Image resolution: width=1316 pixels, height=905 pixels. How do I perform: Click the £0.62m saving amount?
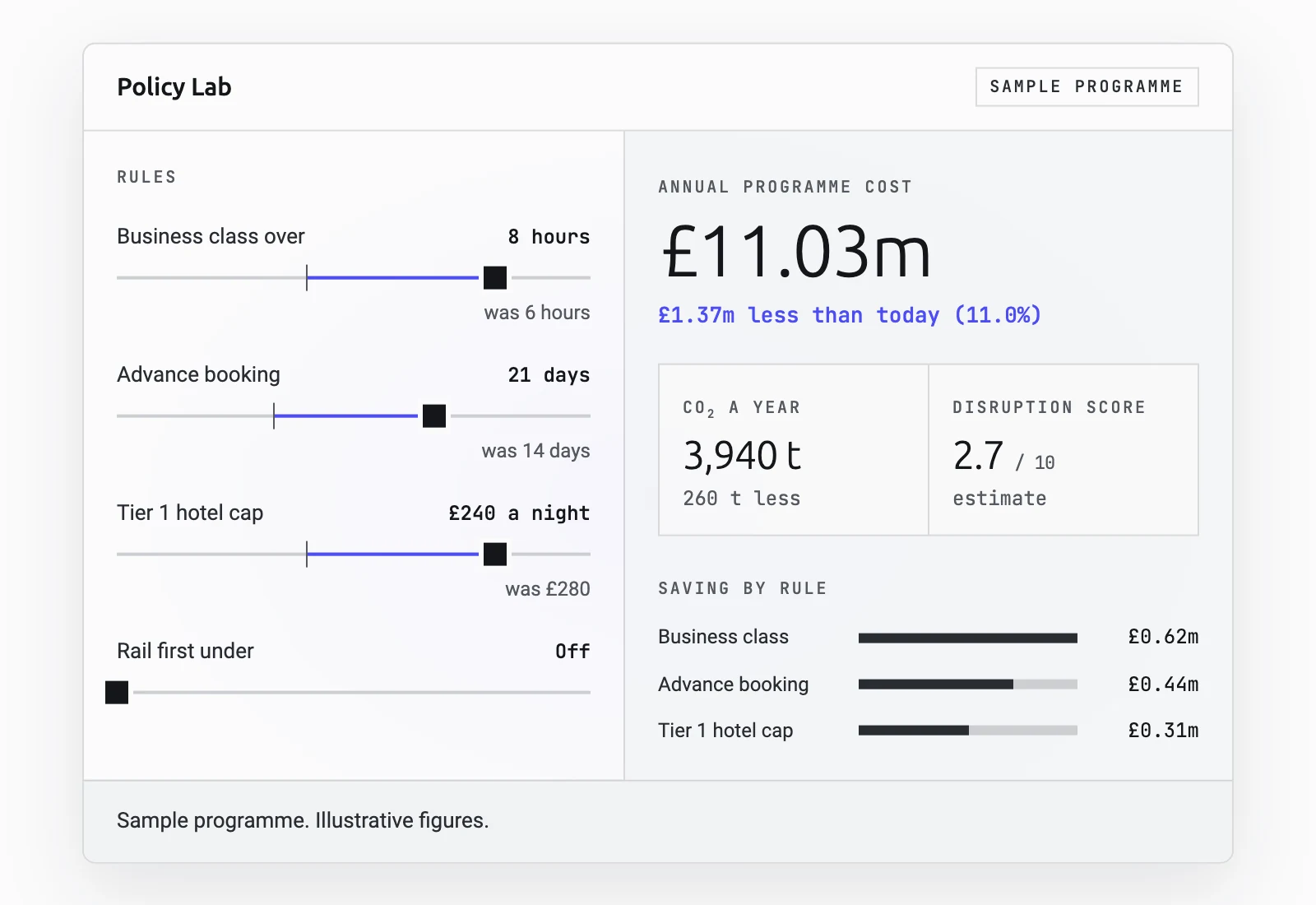[x=1163, y=637]
